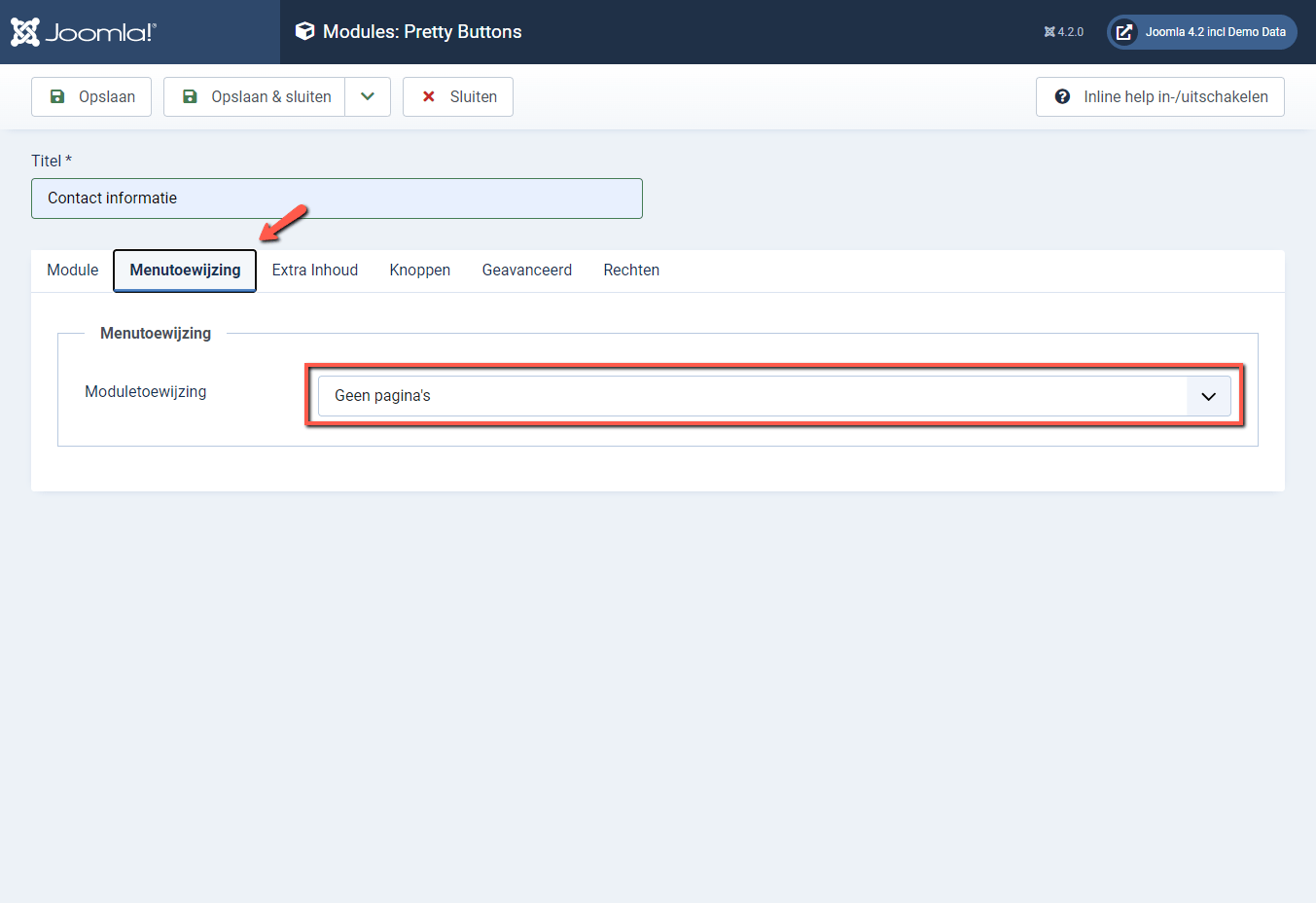Click the save icon on Opslaan & sluiten
Screen dimensions: 1316x903
pos(189,96)
